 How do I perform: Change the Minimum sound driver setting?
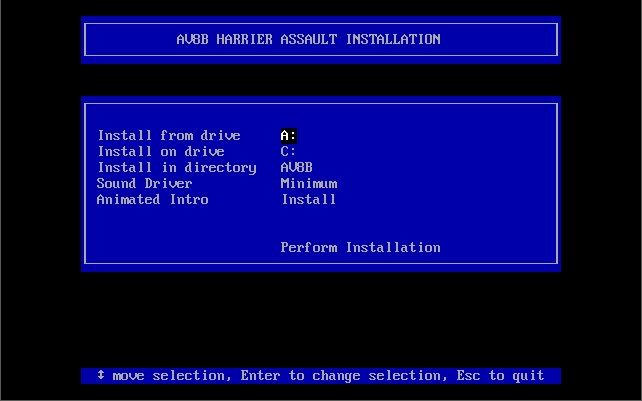click(x=309, y=184)
